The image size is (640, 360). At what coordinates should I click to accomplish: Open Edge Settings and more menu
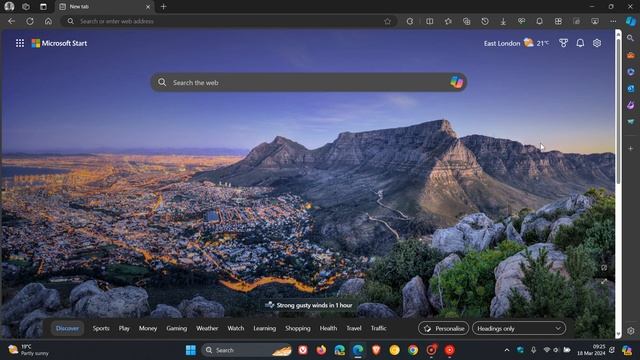point(613,21)
